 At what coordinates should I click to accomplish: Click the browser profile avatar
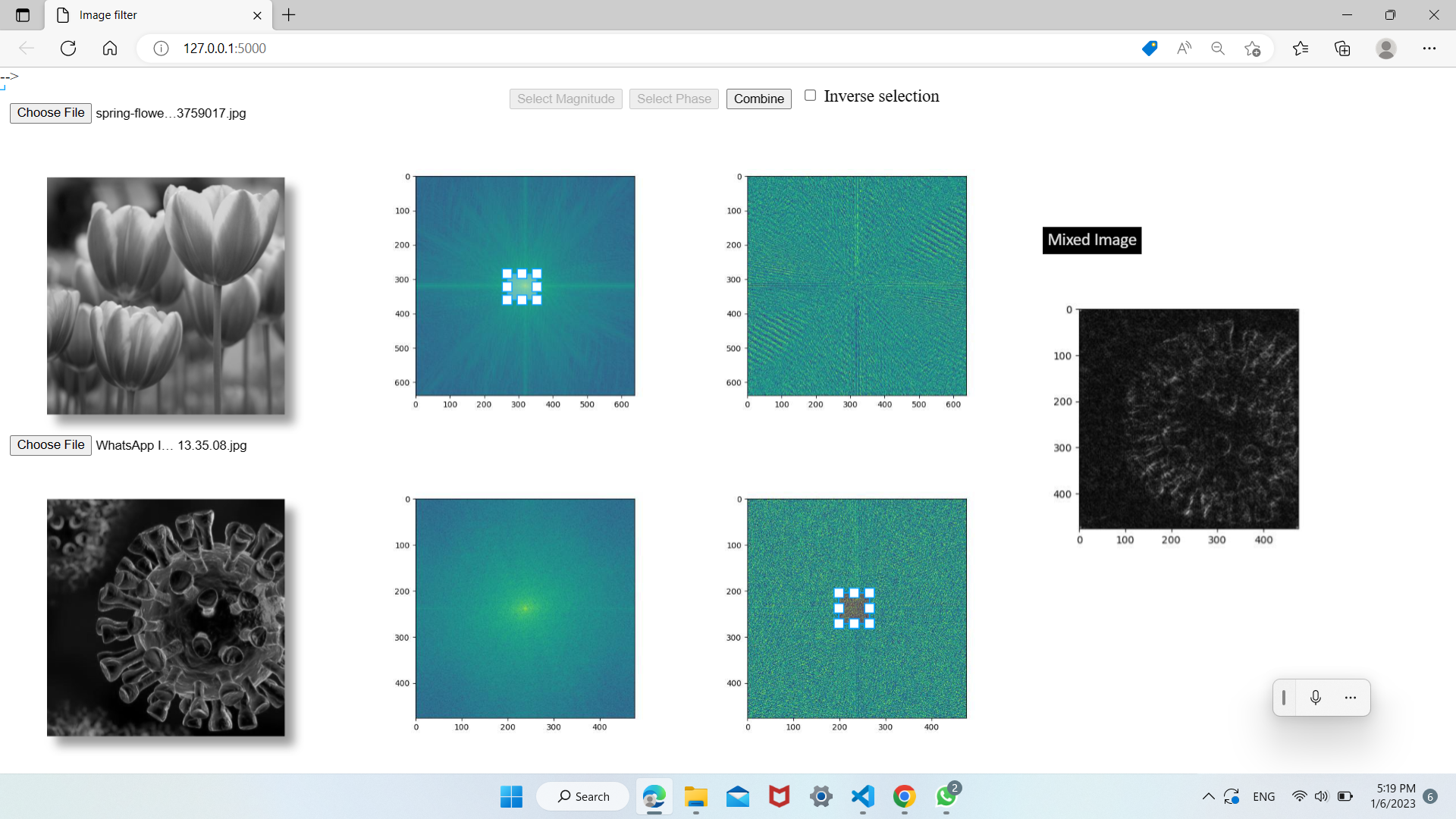[1385, 48]
